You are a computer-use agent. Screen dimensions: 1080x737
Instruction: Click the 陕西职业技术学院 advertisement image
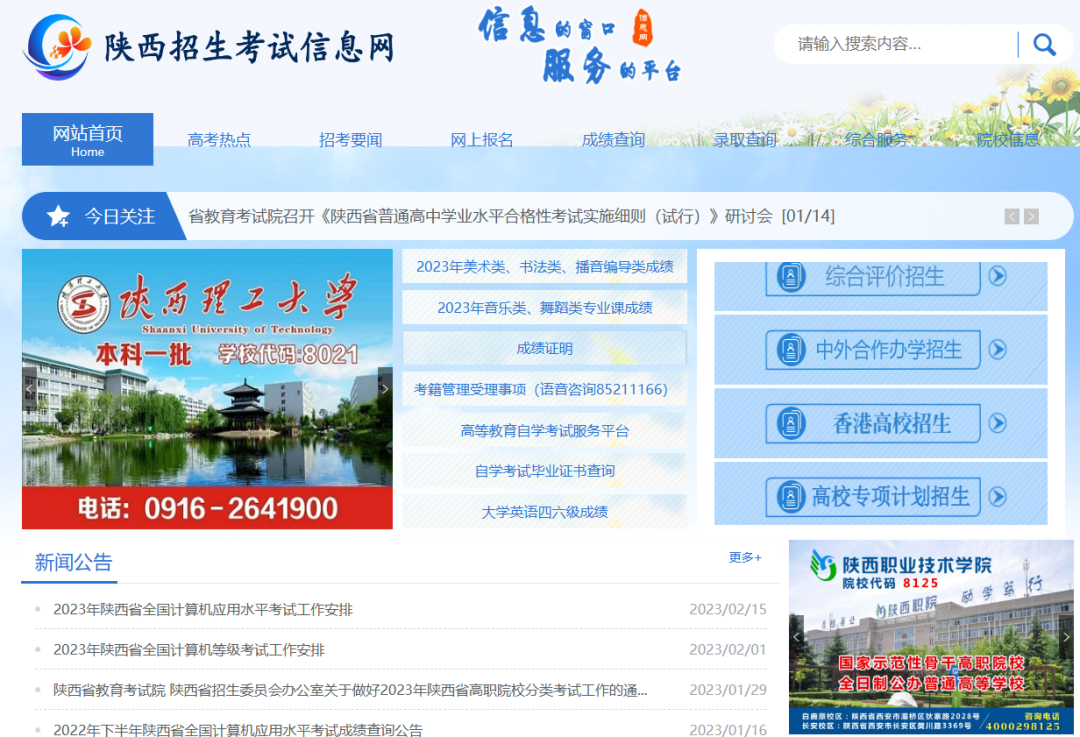[931, 637]
